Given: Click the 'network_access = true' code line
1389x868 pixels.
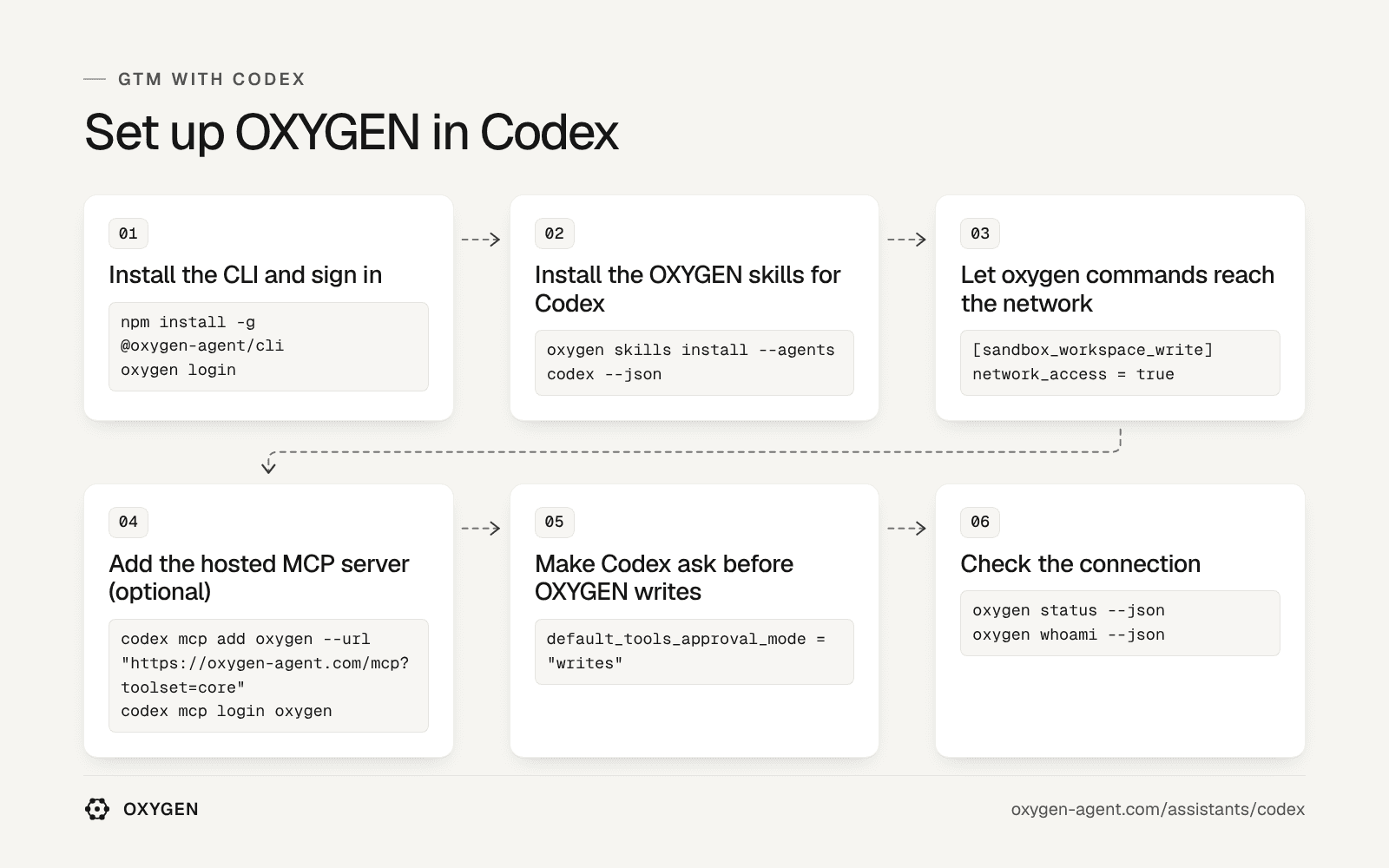Looking at the screenshot, I should pos(1074,374).
